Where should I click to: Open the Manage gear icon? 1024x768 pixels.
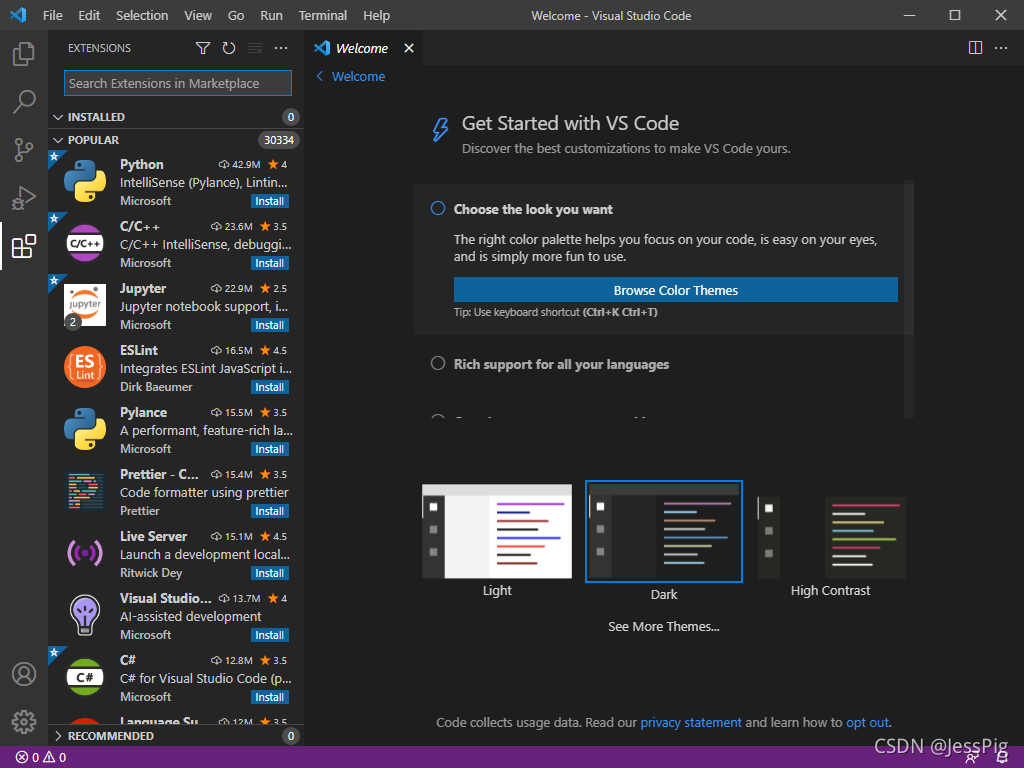24,722
